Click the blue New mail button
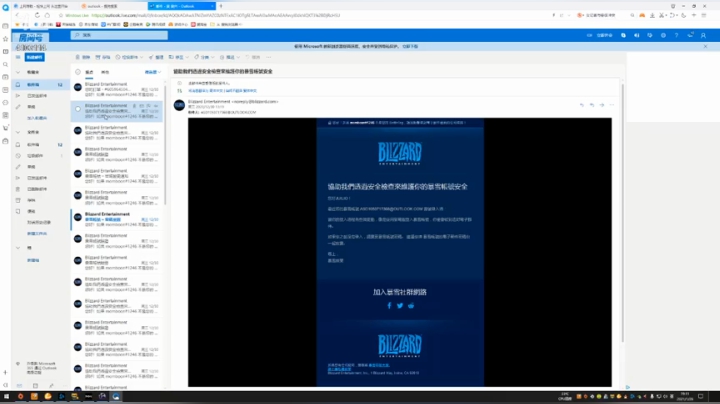 point(34,57)
